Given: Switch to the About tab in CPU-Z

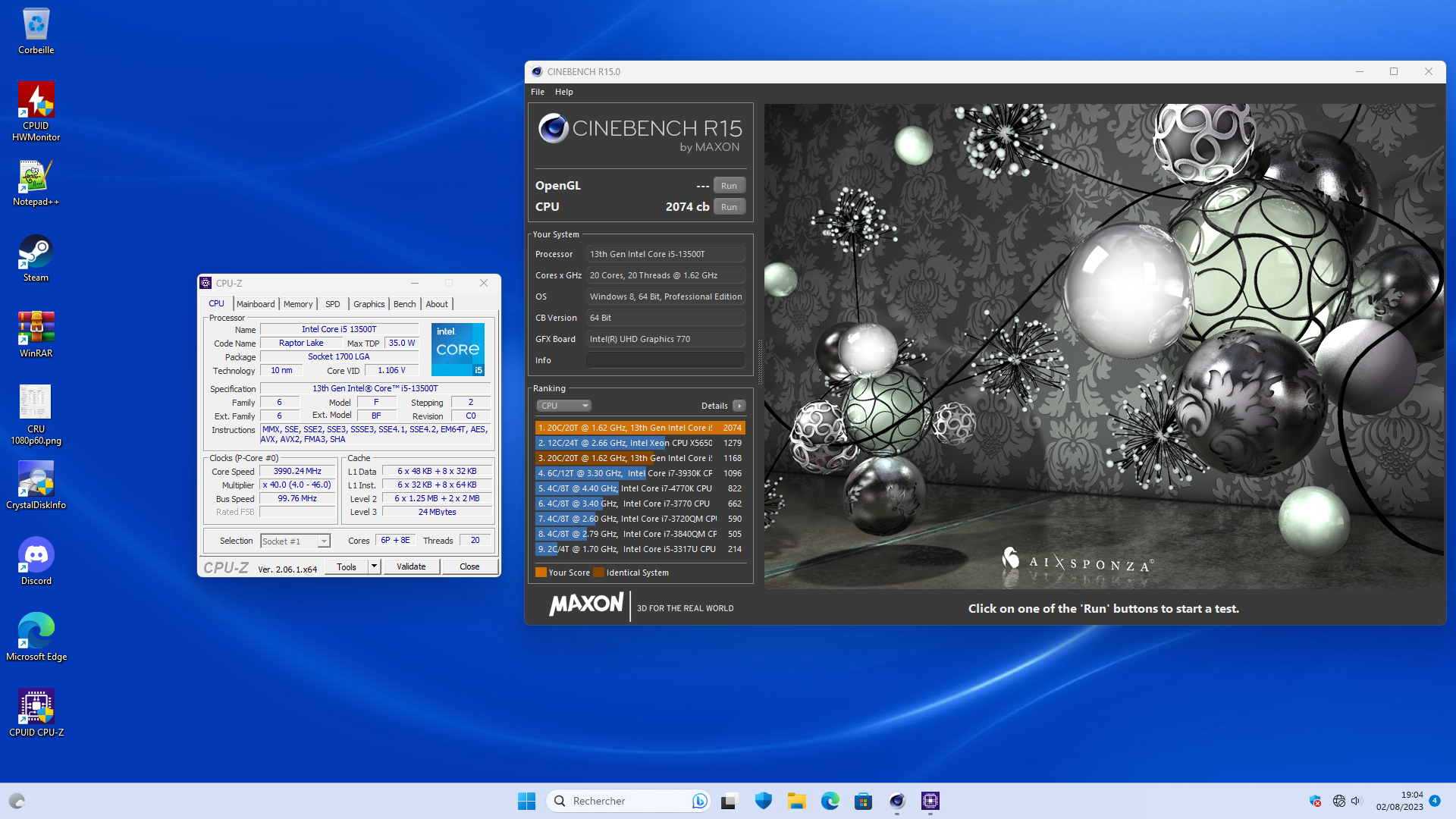Looking at the screenshot, I should click(x=436, y=304).
